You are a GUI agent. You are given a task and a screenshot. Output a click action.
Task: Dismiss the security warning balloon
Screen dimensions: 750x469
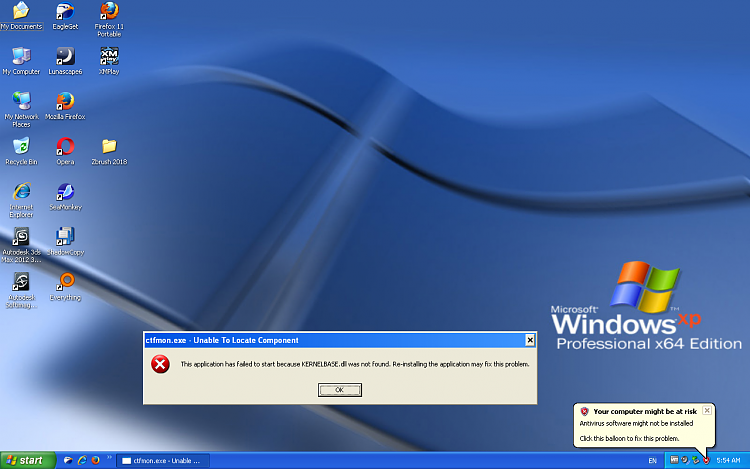click(x=706, y=410)
